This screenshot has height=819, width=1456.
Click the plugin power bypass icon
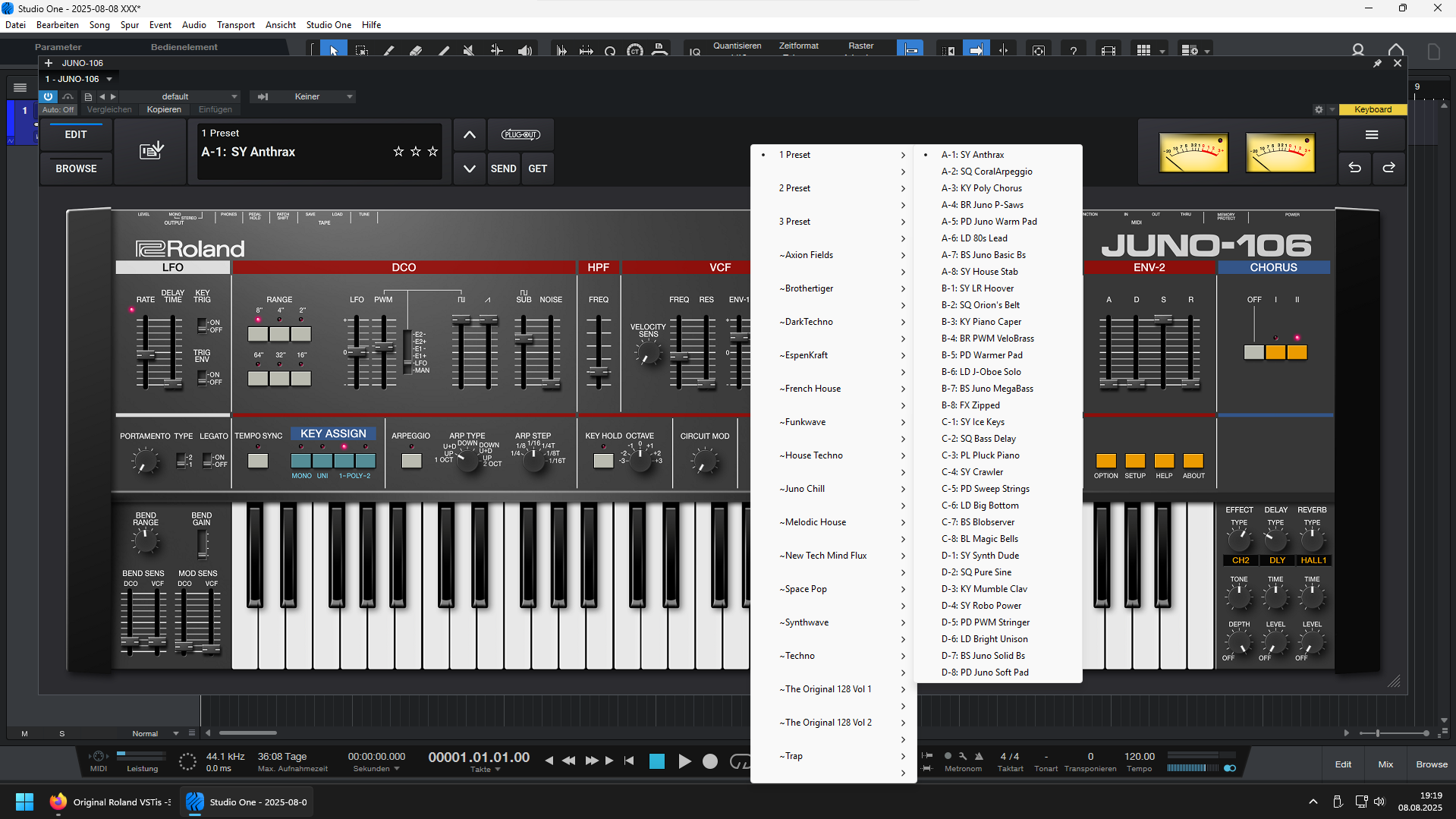tap(49, 96)
